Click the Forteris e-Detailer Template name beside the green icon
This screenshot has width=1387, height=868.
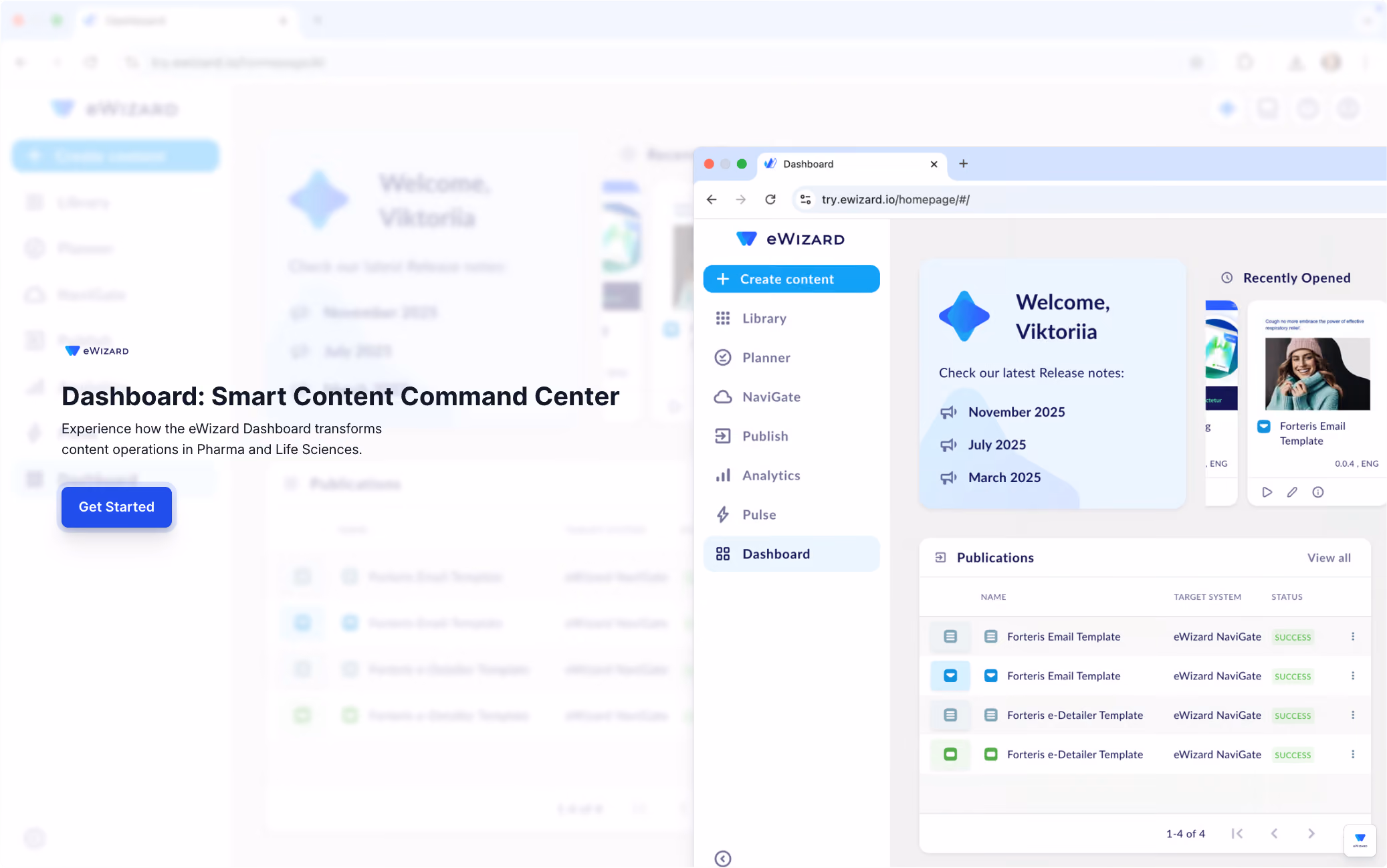(1075, 754)
